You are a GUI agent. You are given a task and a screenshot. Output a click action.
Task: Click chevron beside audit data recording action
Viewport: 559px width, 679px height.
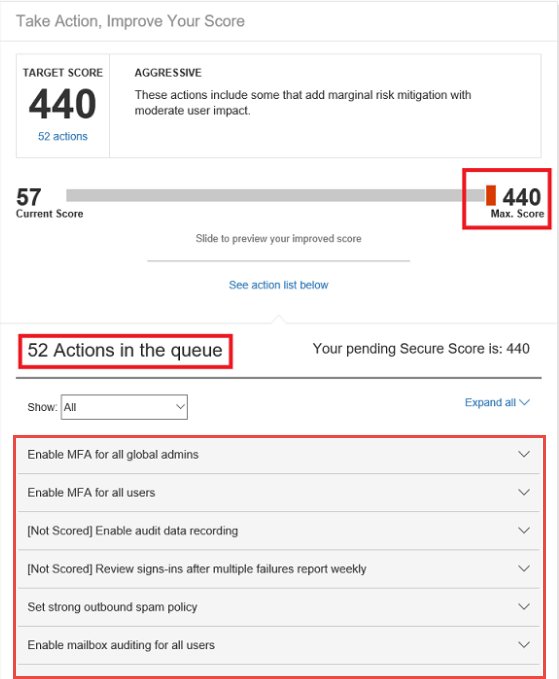tap(524, 530)
